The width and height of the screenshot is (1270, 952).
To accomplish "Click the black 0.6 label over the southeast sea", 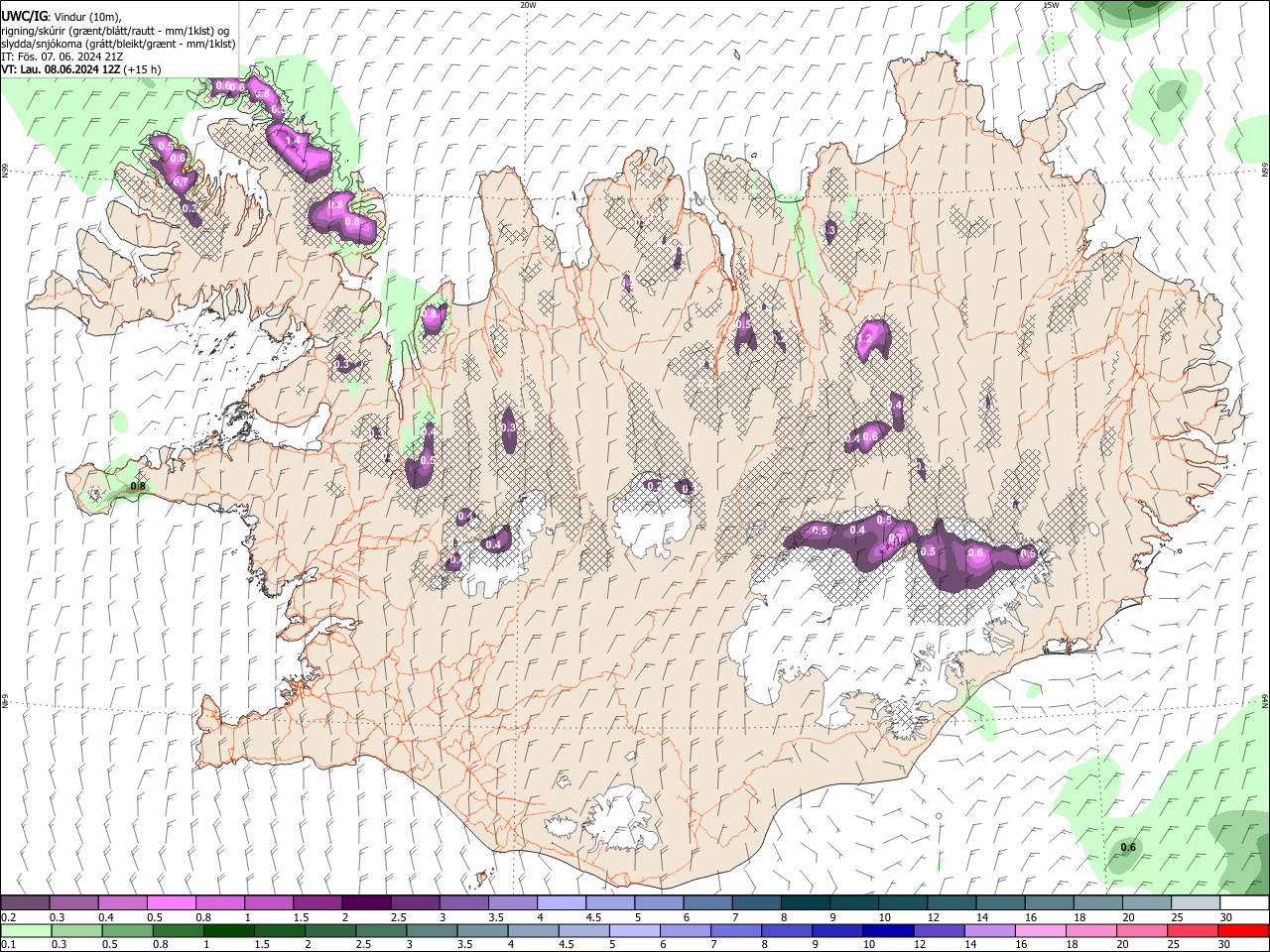I will click(1128, 847).
